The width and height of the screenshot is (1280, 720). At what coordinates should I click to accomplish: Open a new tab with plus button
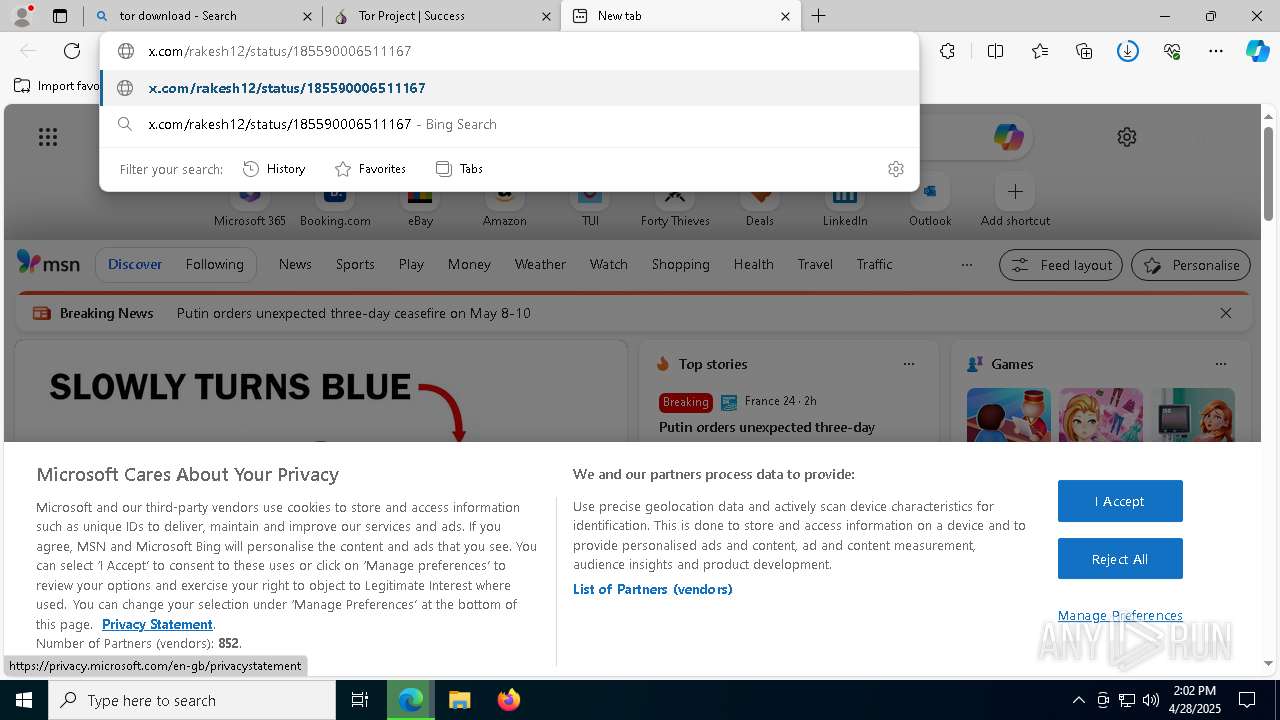[818, 16]
